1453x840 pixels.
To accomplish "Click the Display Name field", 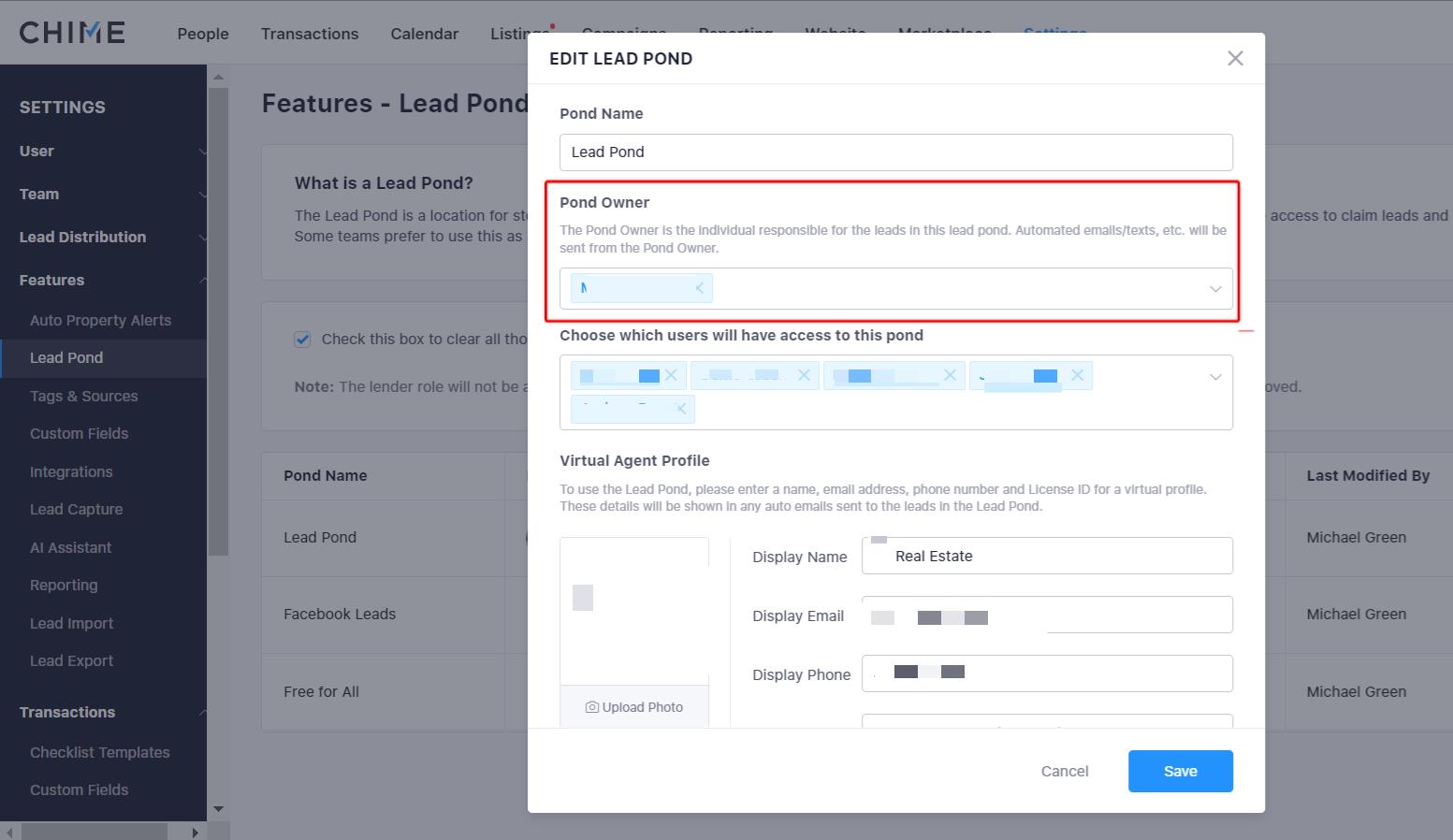I will point(1046,557).
